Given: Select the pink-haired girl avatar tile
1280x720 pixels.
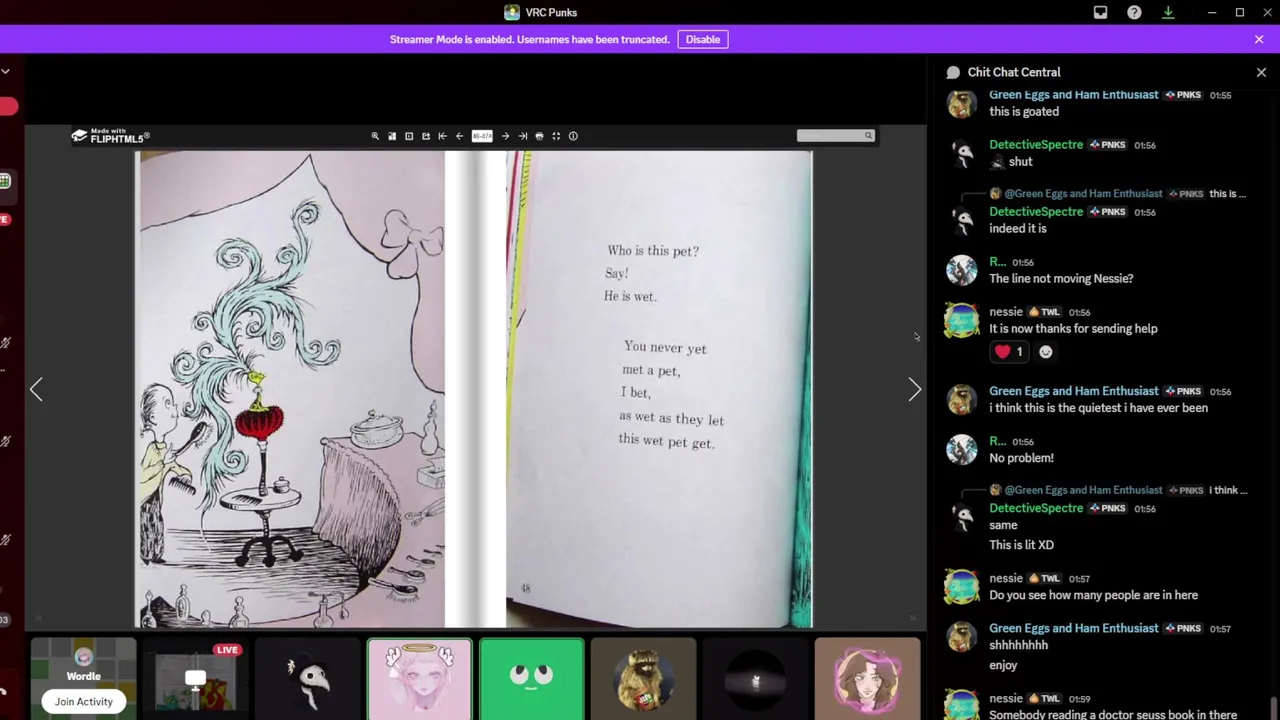Looking at the screenshot, I should pos(867,679).
